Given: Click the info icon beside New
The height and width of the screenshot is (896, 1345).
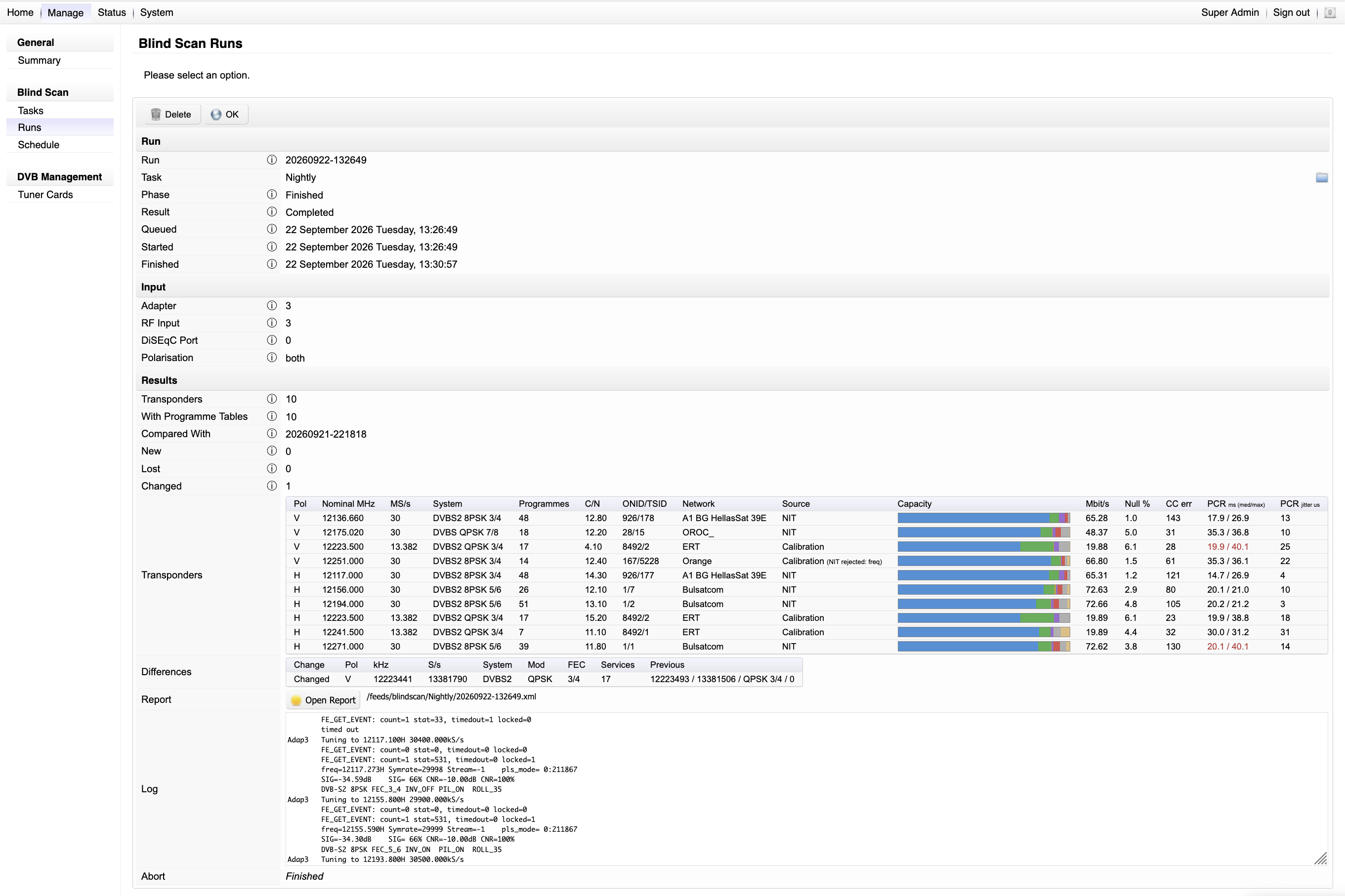Looking at the screenshot, I should click(271, 451).
